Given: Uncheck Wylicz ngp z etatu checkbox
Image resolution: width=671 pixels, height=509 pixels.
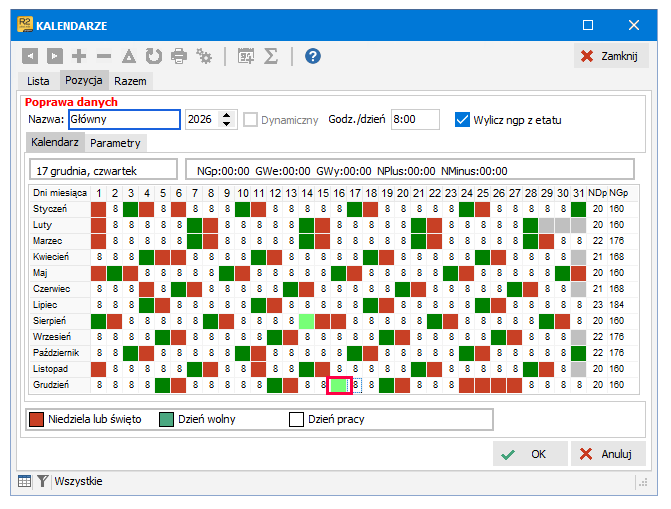Looking at the screenshot, I should pyautogui.click(x=462, y=119).
